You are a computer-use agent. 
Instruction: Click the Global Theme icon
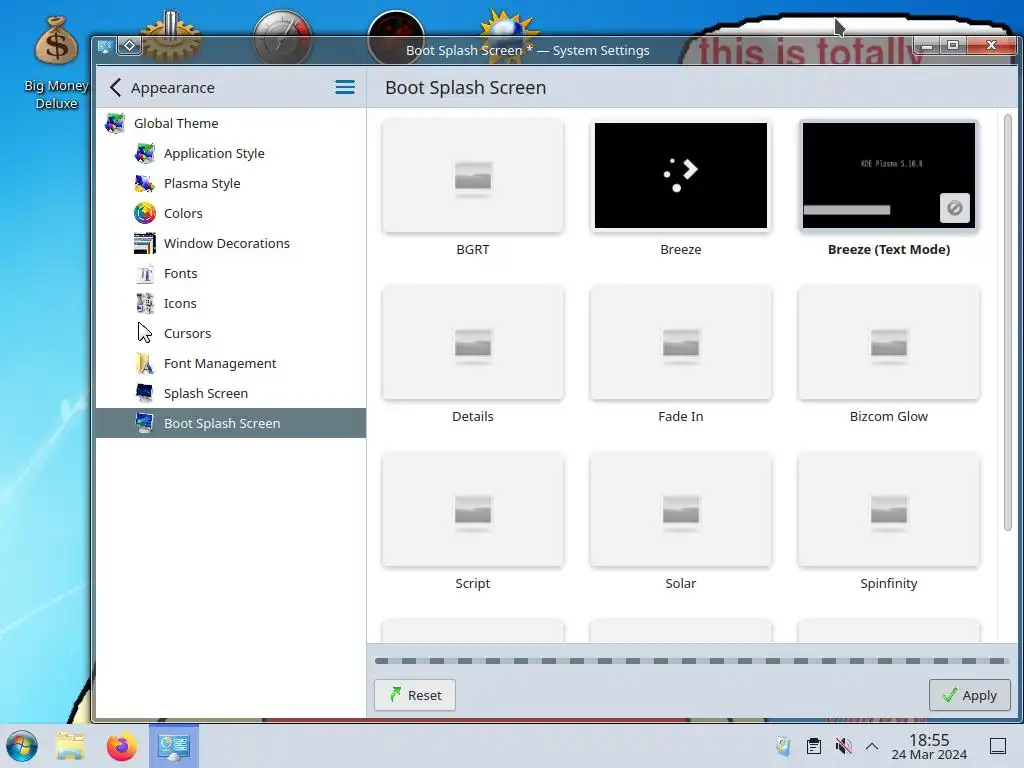coord(115,123)
